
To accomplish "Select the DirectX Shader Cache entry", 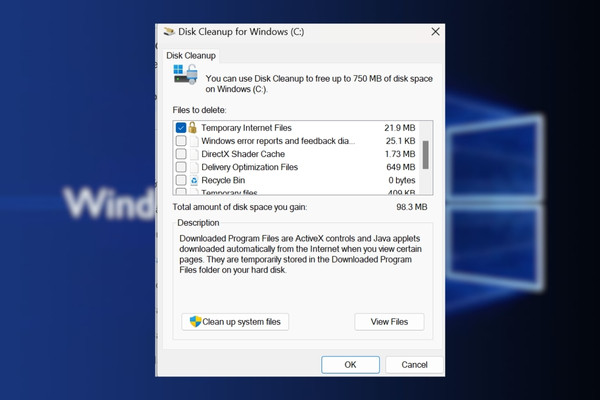I will 243,154.
